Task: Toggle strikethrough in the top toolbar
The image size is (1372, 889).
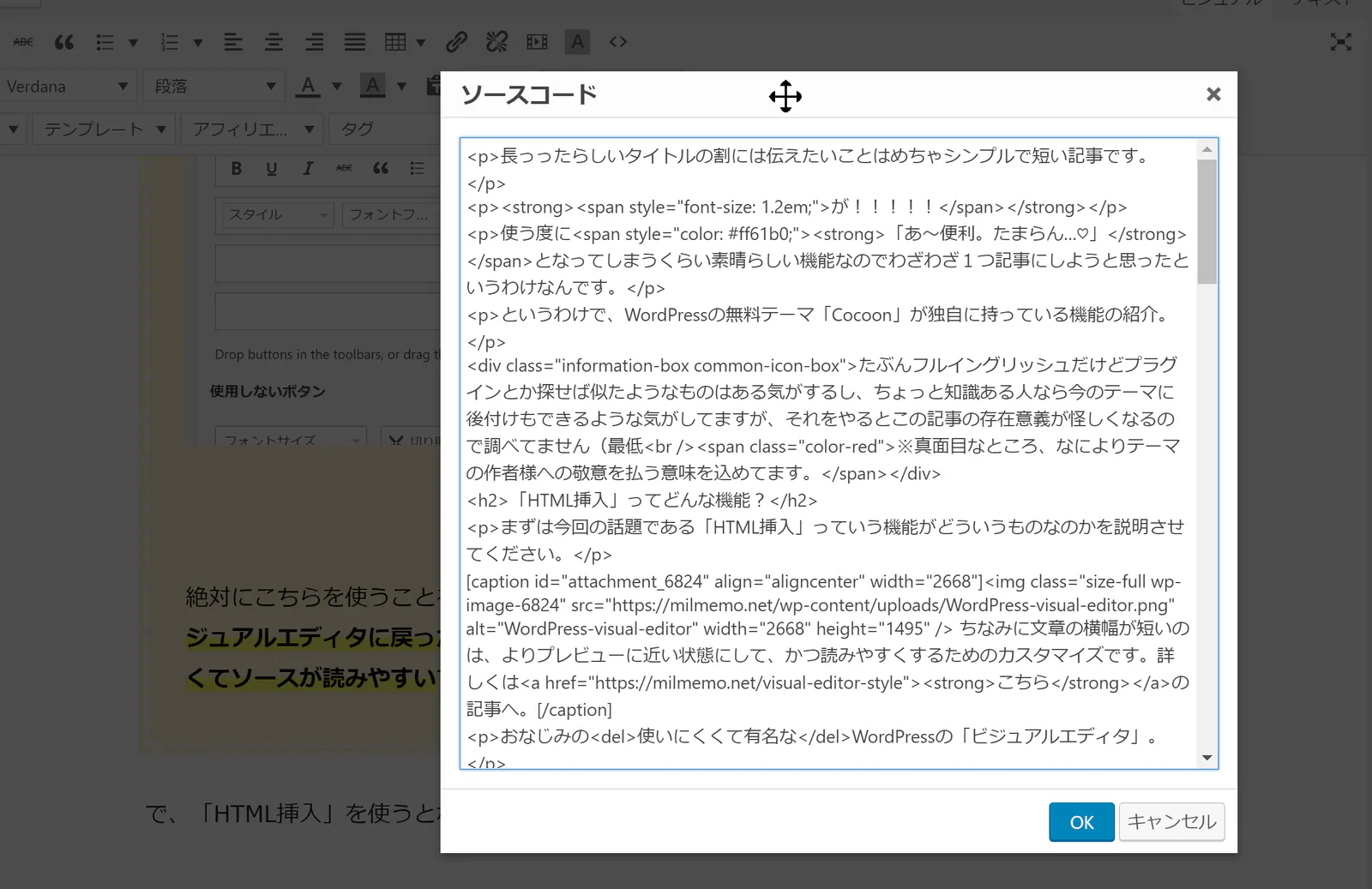Action: click(23, 41)
